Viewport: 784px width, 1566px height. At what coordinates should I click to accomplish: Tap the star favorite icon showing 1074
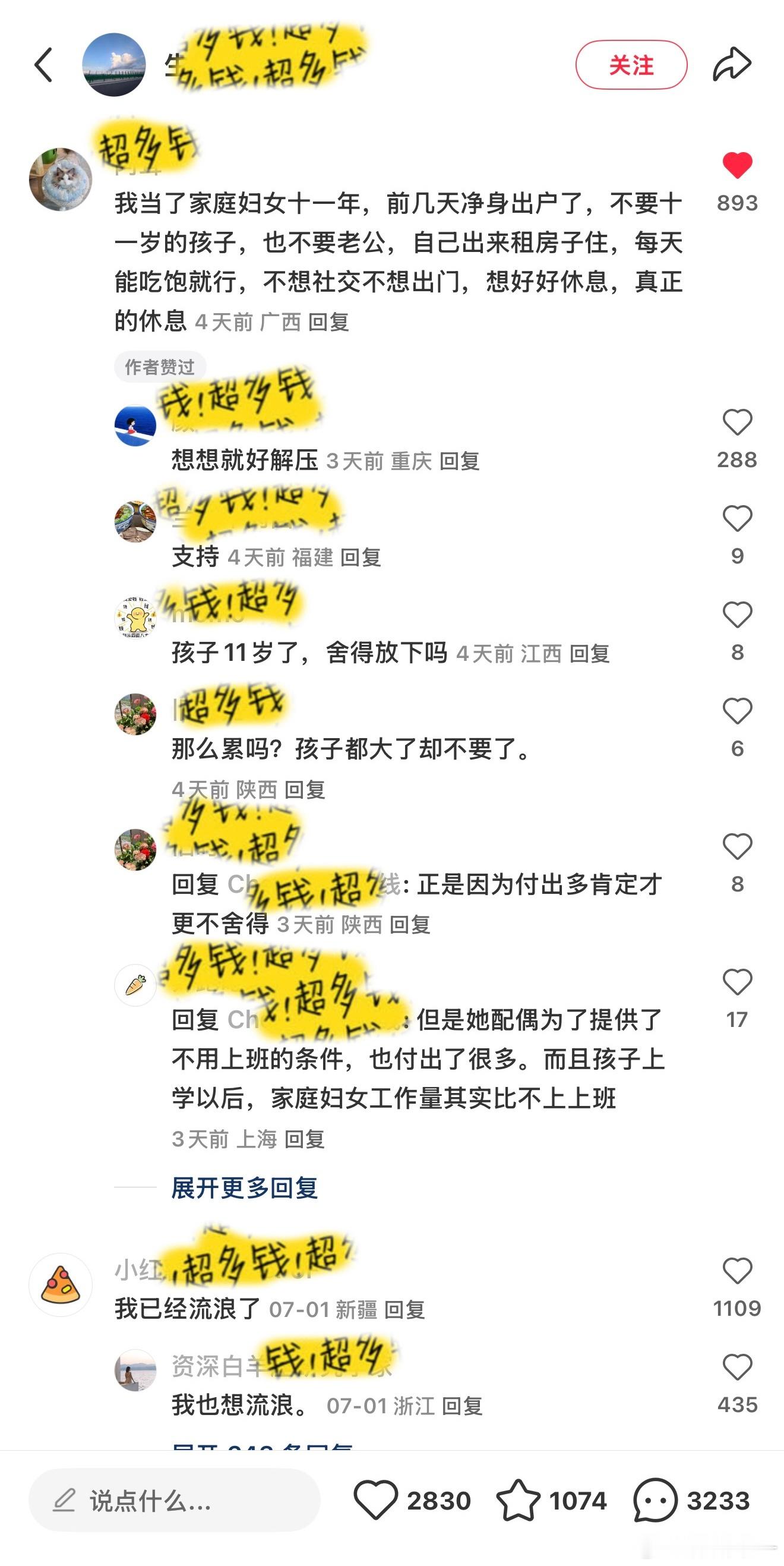click(x=518, y=1501)
